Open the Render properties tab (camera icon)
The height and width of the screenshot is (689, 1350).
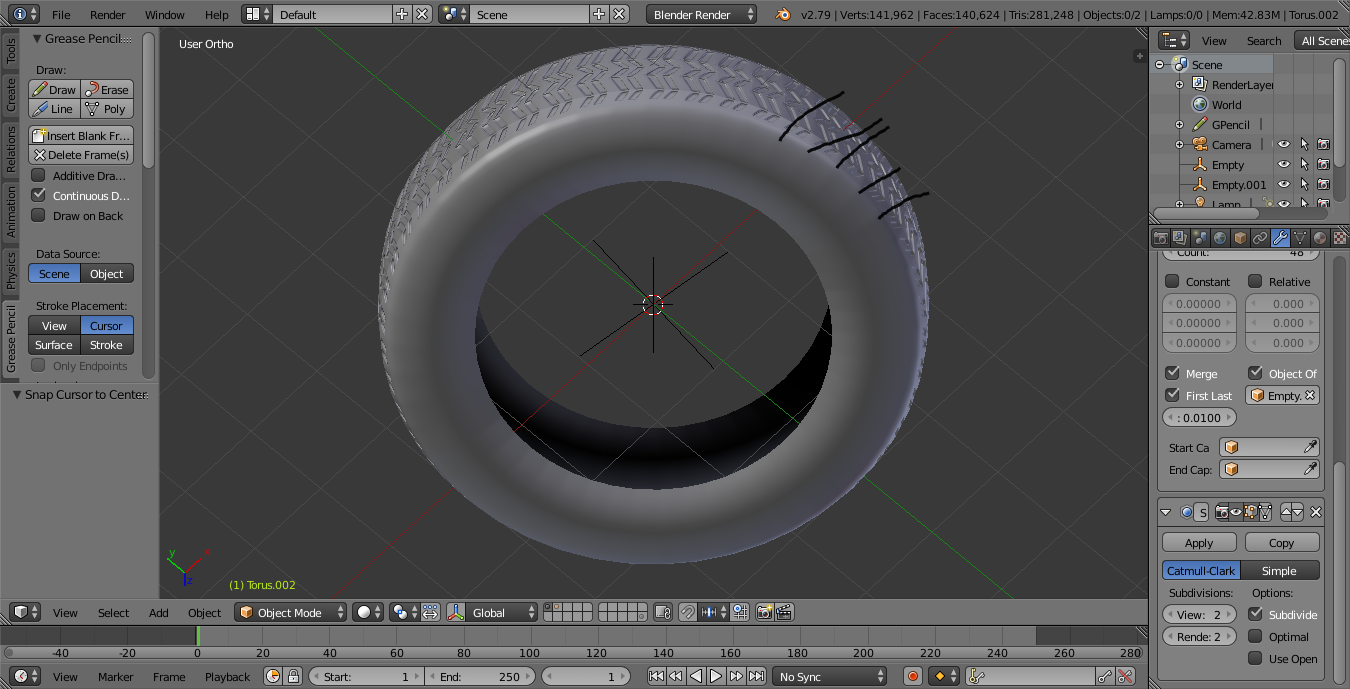click(x=1160, y=237)
